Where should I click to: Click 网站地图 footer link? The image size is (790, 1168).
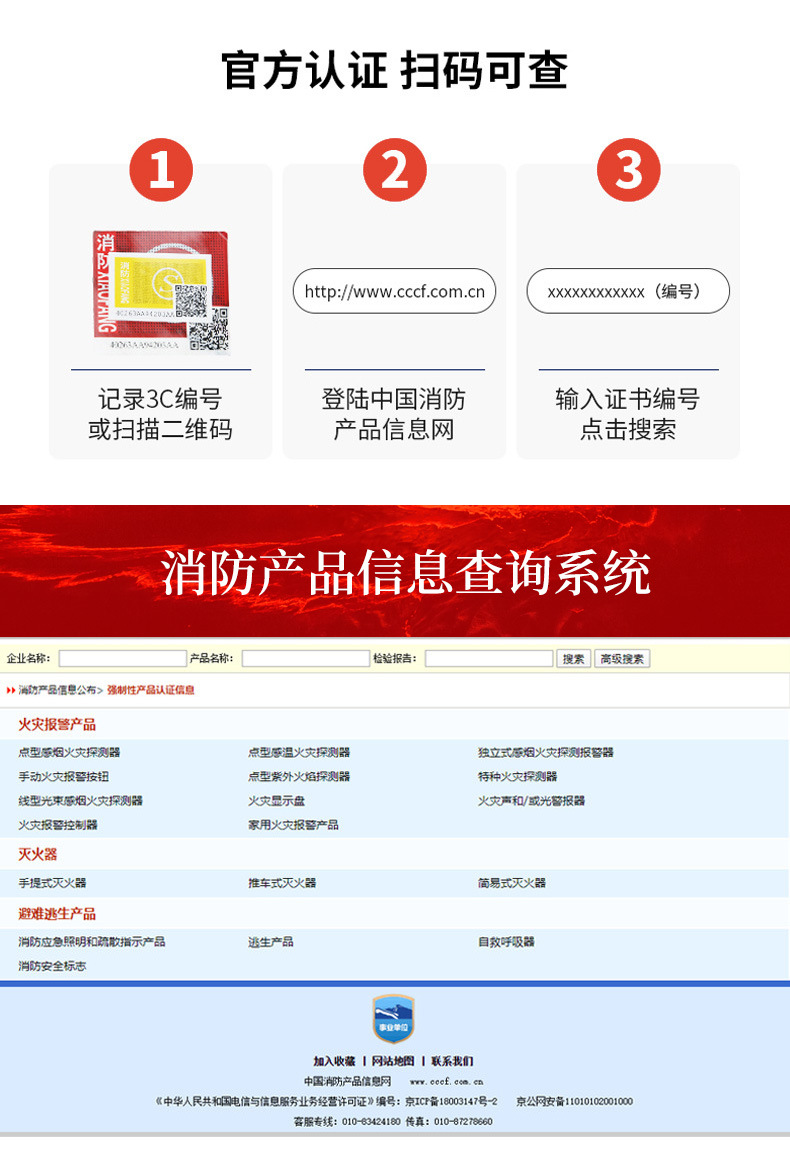(393, 1061)
